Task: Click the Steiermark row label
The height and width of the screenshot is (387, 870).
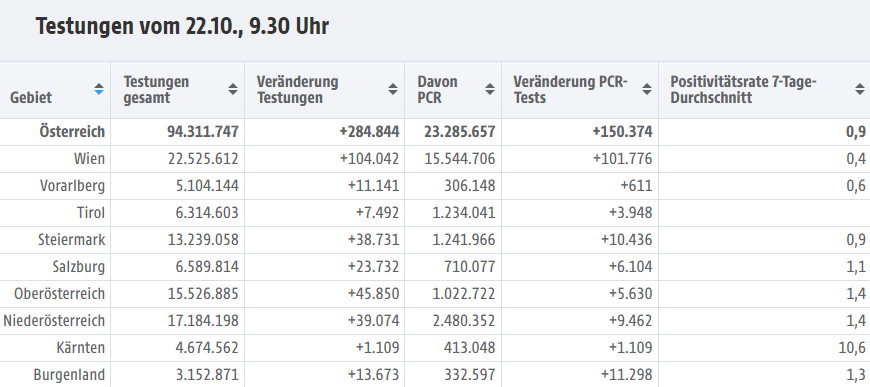Action: click(72, 240)
